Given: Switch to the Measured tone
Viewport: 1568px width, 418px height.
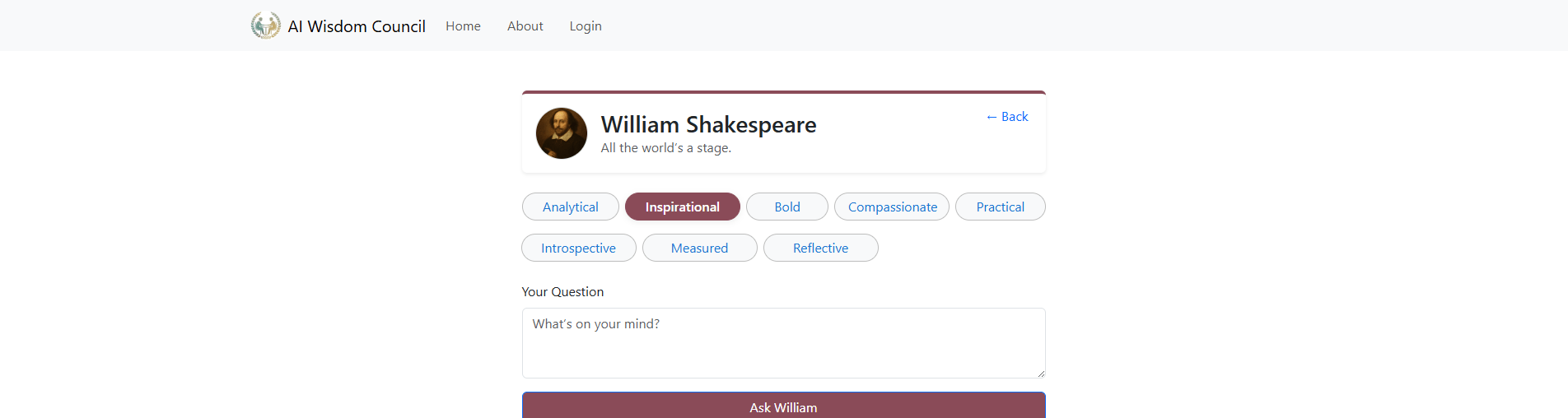Looking at the screenshot, I should (x=699, y=248).
